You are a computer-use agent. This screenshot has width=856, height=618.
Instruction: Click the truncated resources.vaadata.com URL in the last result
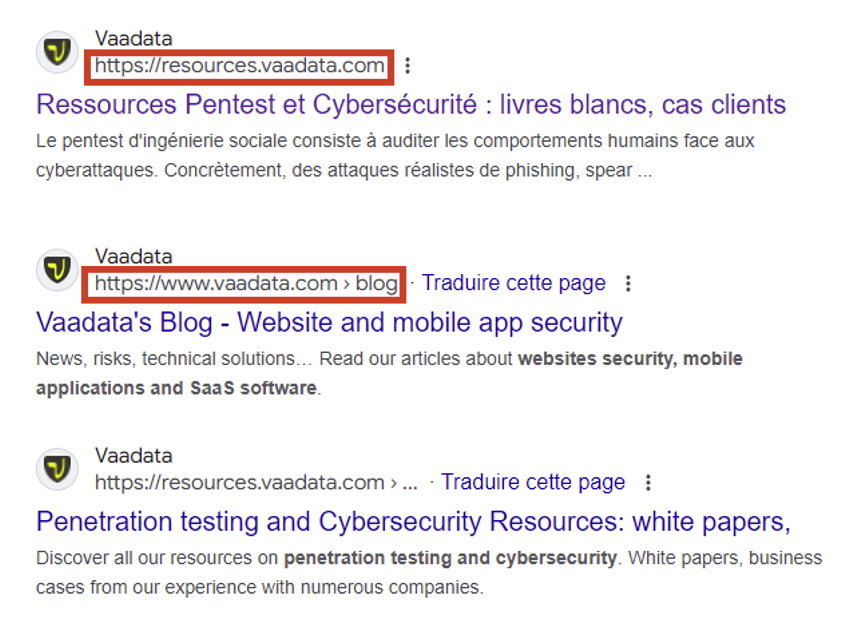coord(256,482)
